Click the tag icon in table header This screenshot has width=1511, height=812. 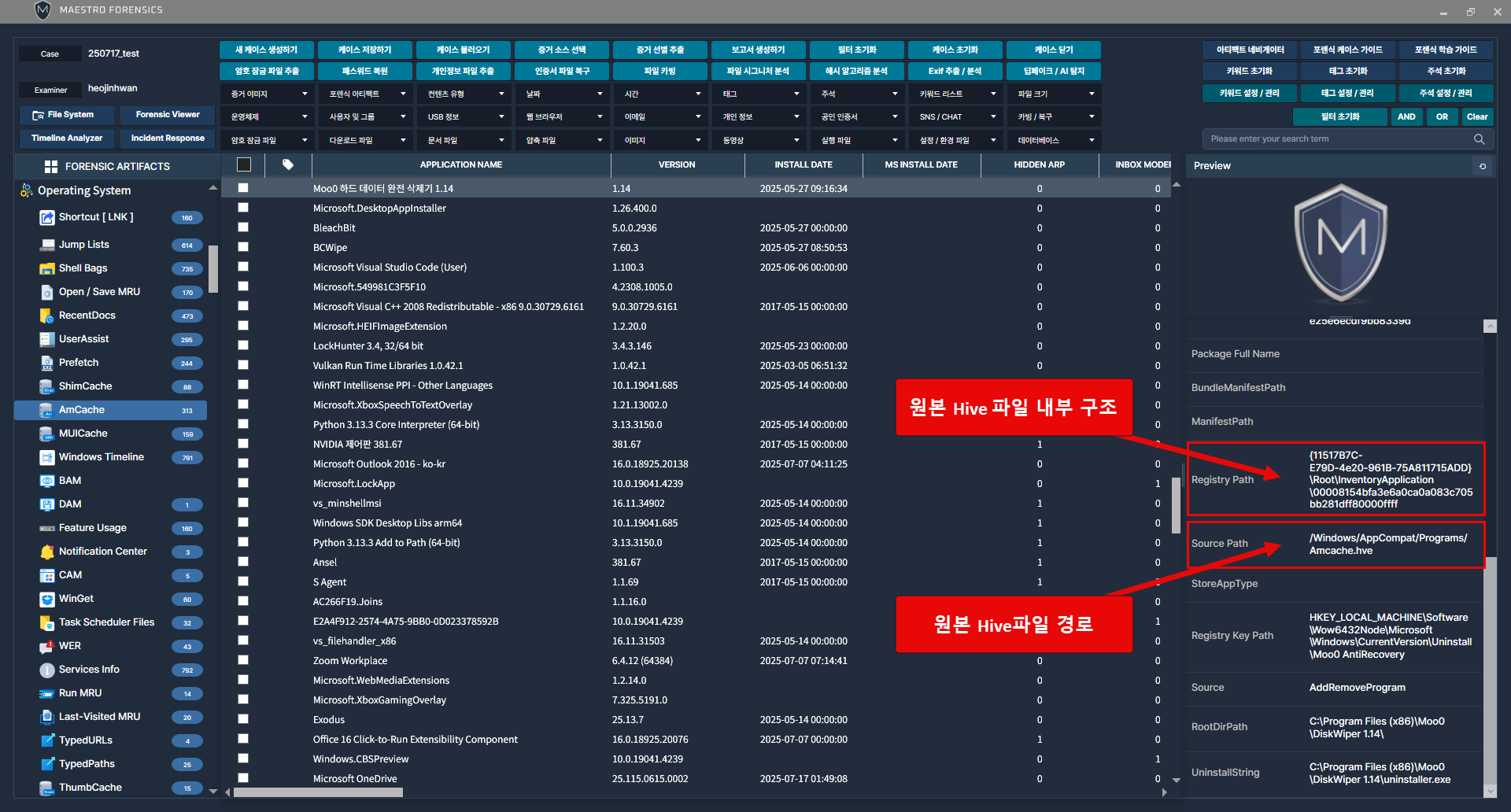[288, 164]
